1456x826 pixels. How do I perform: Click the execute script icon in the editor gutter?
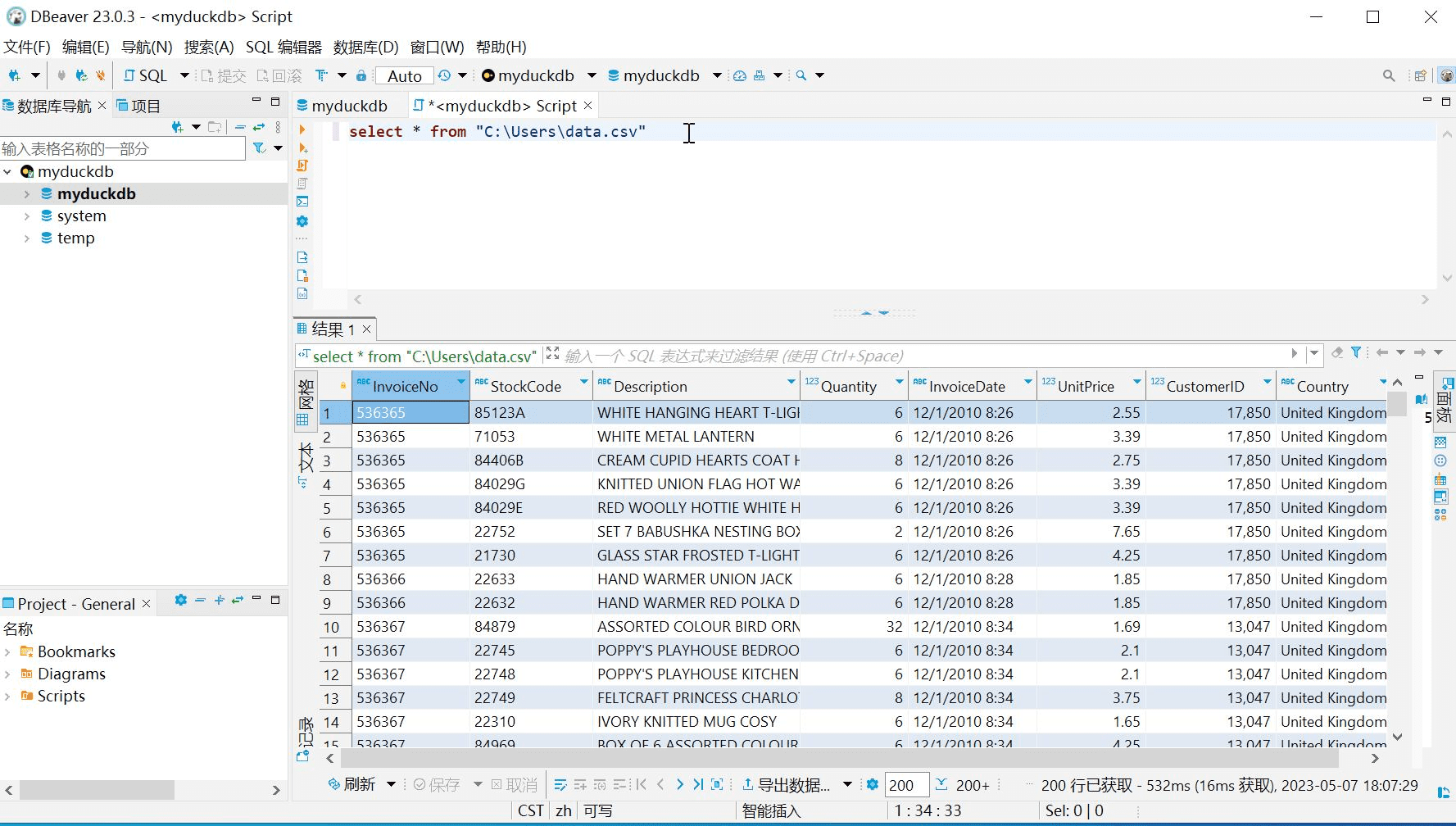302,166
